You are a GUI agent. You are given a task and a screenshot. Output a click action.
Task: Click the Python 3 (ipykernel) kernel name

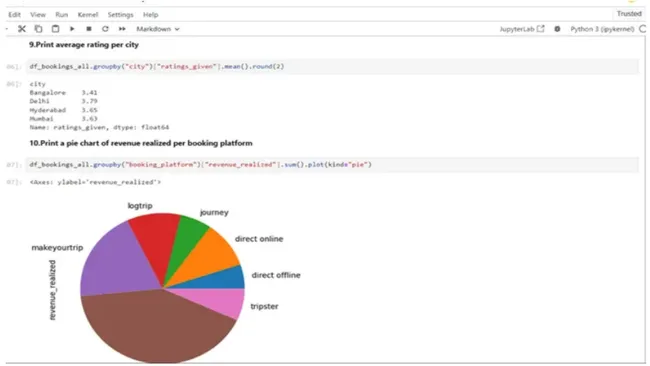click(602, 29)
